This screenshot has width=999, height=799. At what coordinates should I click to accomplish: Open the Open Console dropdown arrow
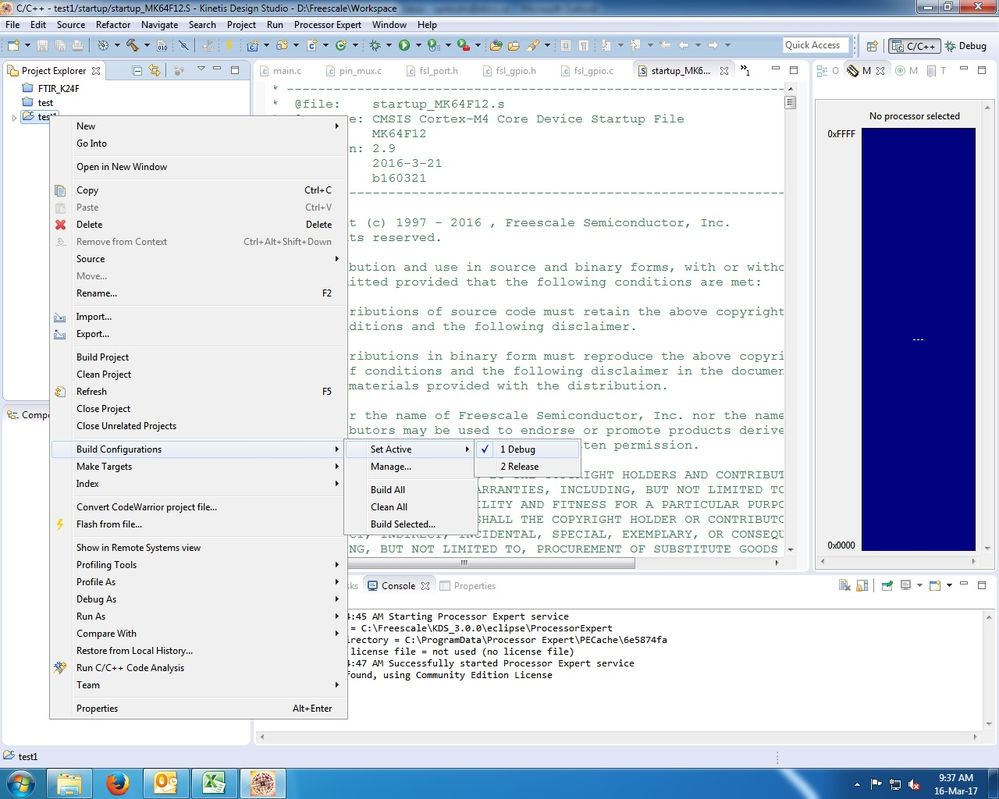tap(949, 585)
